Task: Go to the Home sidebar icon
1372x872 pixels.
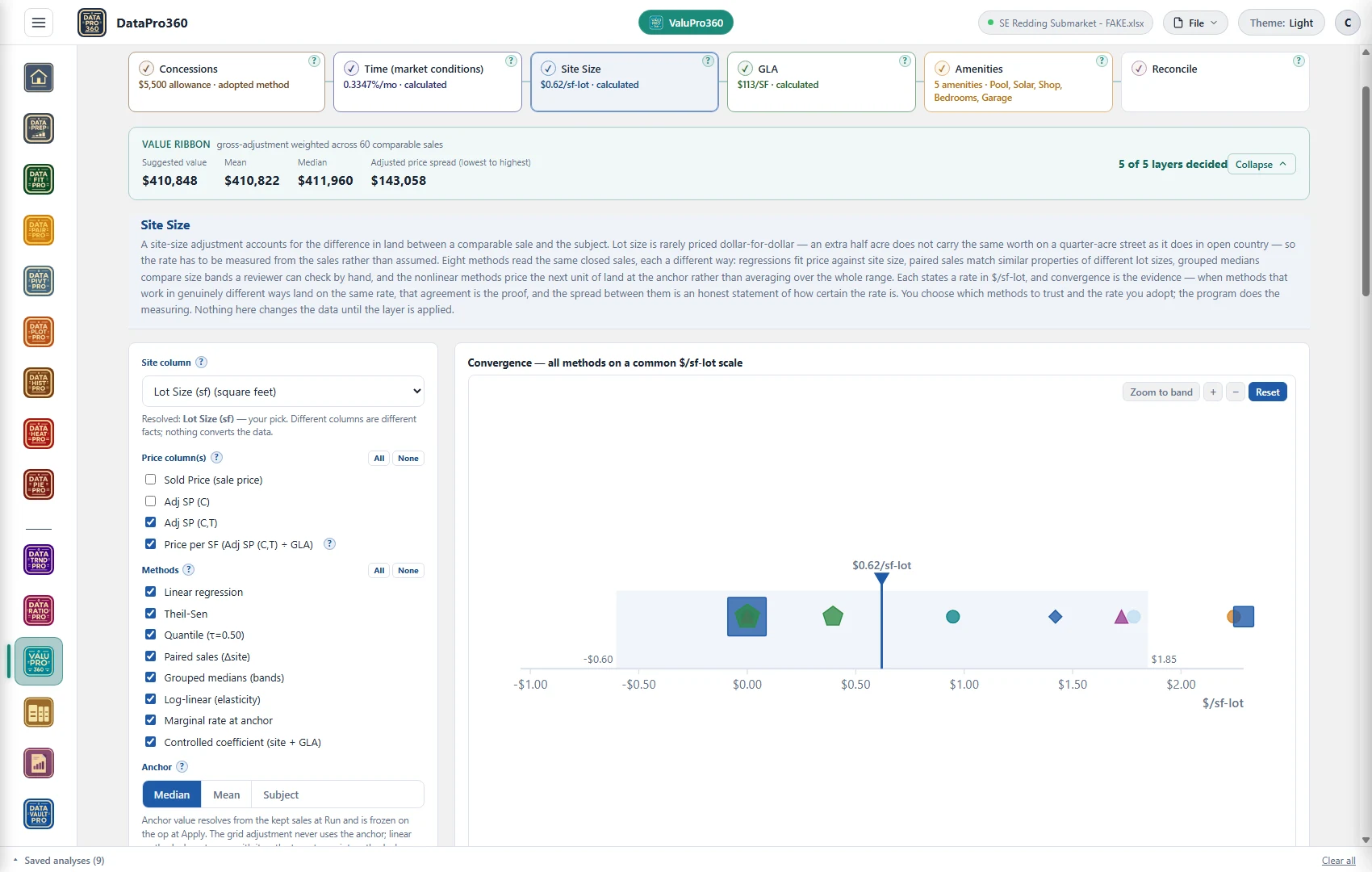Action: coord(39,78)
